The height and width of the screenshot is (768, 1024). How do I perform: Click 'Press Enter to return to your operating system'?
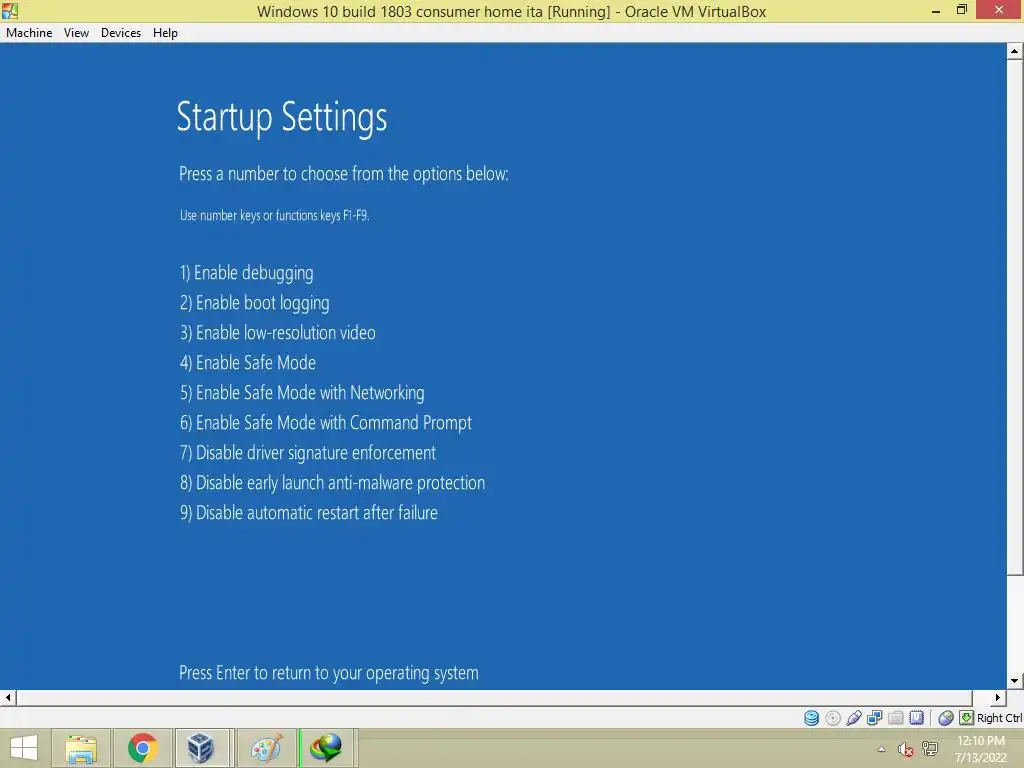pyautogui.click(x=328, y=673)
